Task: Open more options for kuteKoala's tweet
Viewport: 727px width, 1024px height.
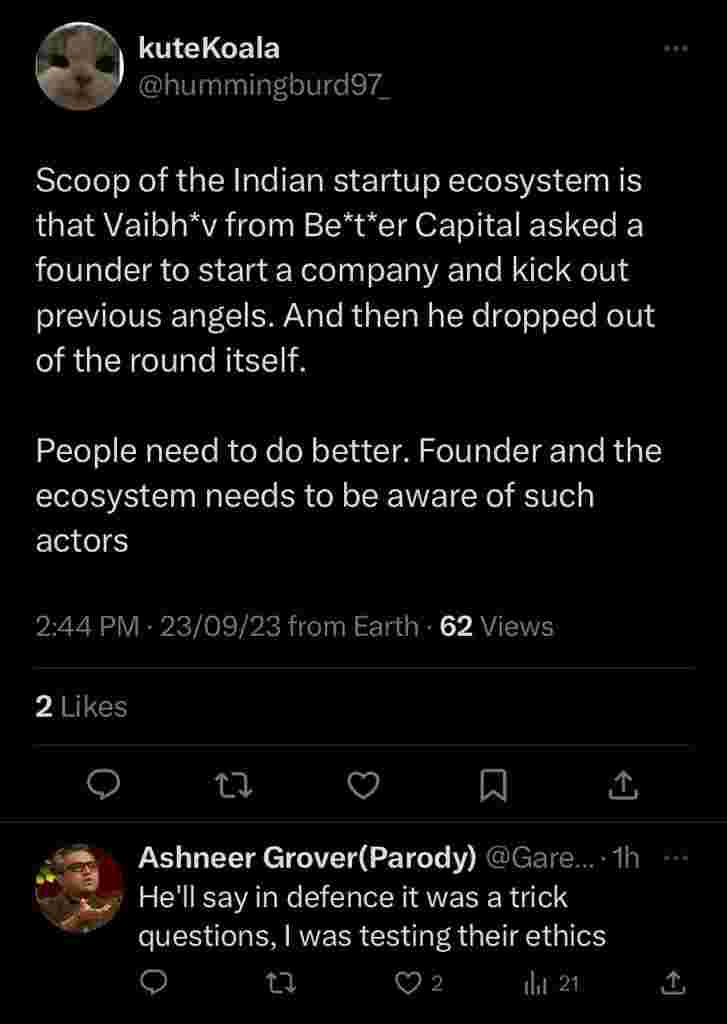Action: tap(677, 48)
